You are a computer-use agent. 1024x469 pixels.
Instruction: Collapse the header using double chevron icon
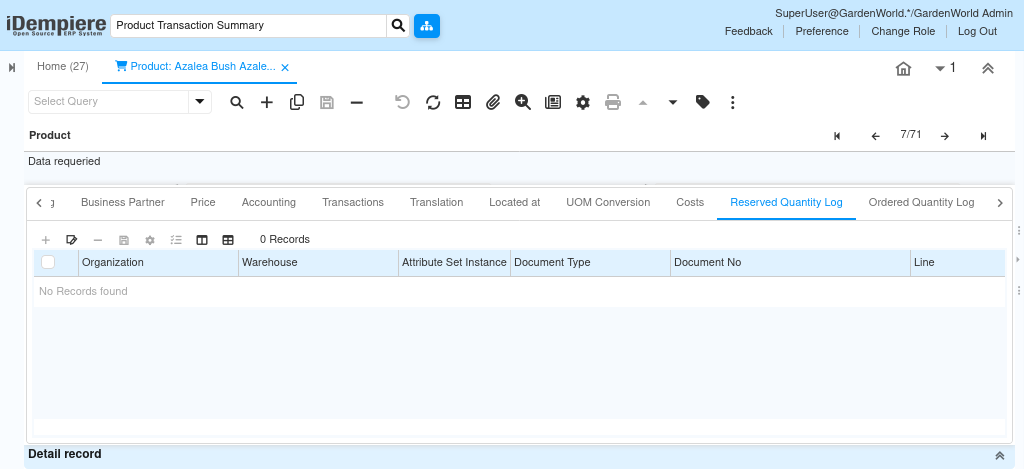[987, 68]
